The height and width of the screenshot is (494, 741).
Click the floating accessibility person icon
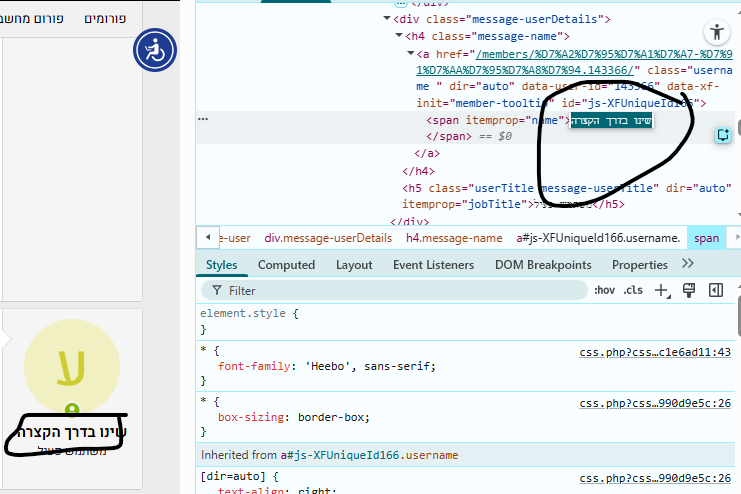point(716,31)
